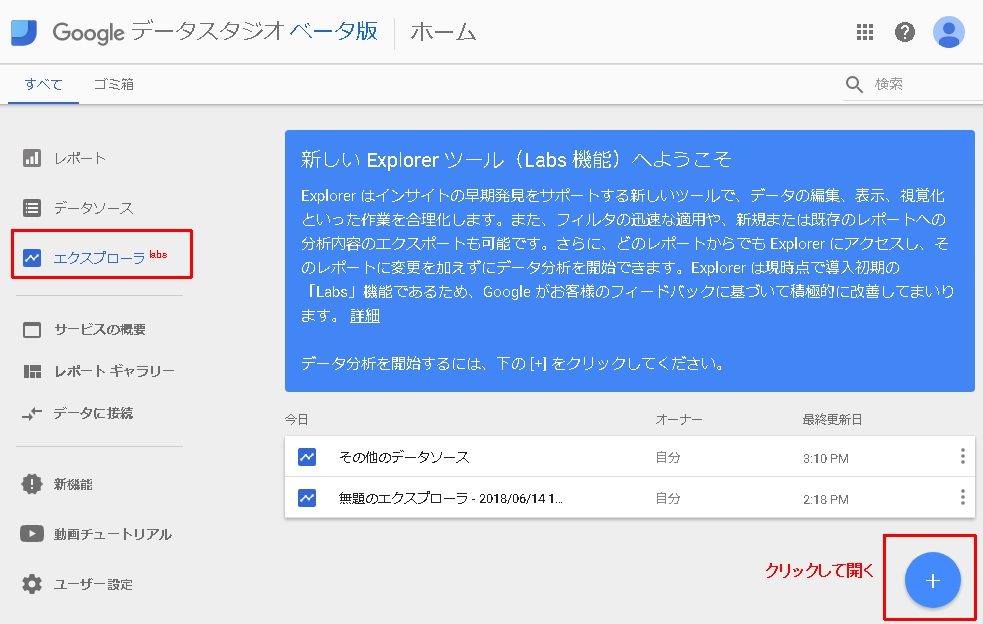Click the ホーム page title
Image resolution: width=983 pixels, height=624 pixels.
coord(443,32)
